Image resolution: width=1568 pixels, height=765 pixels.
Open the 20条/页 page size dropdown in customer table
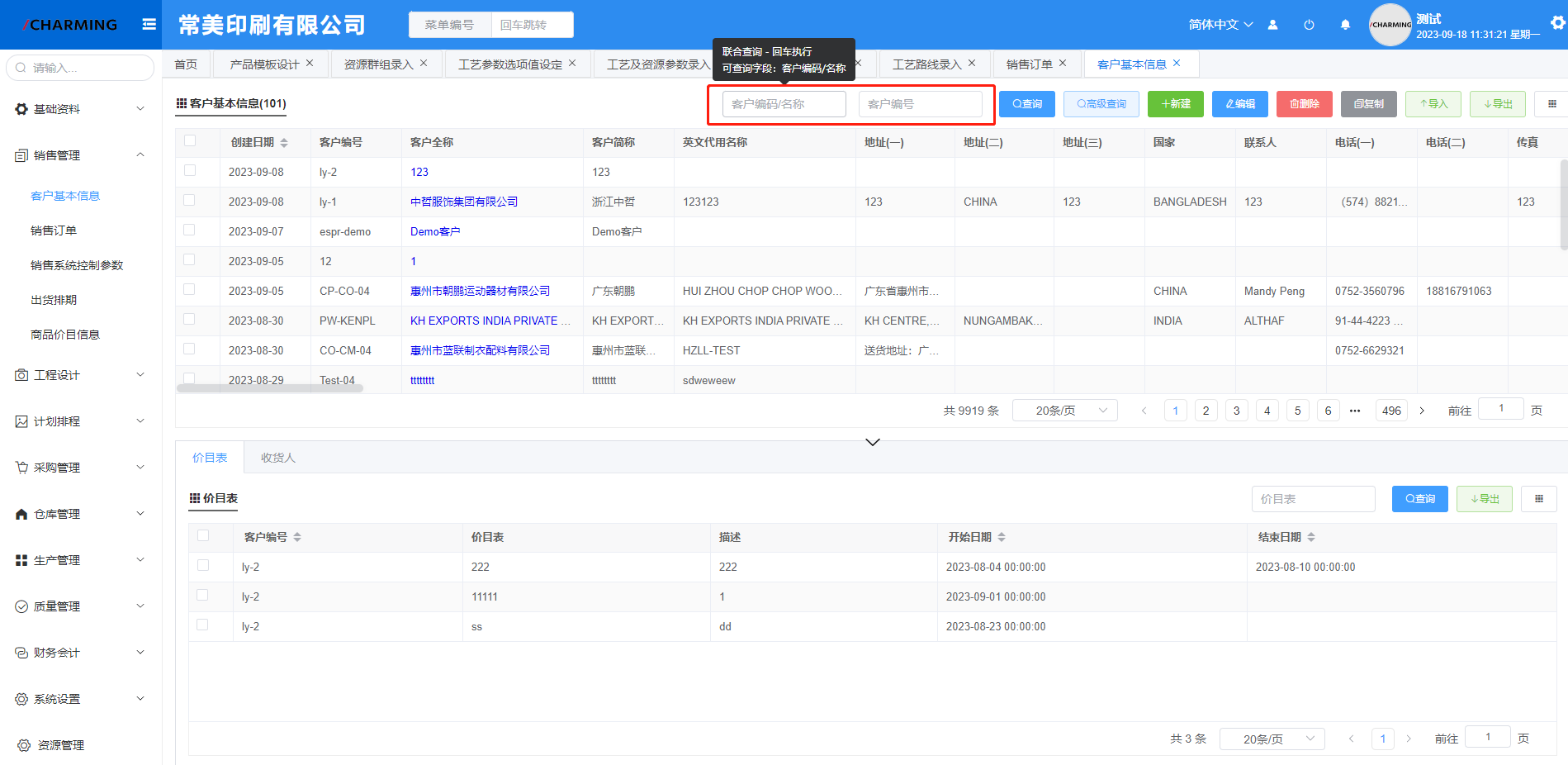pyautogui.click(x=1065, y=411)
